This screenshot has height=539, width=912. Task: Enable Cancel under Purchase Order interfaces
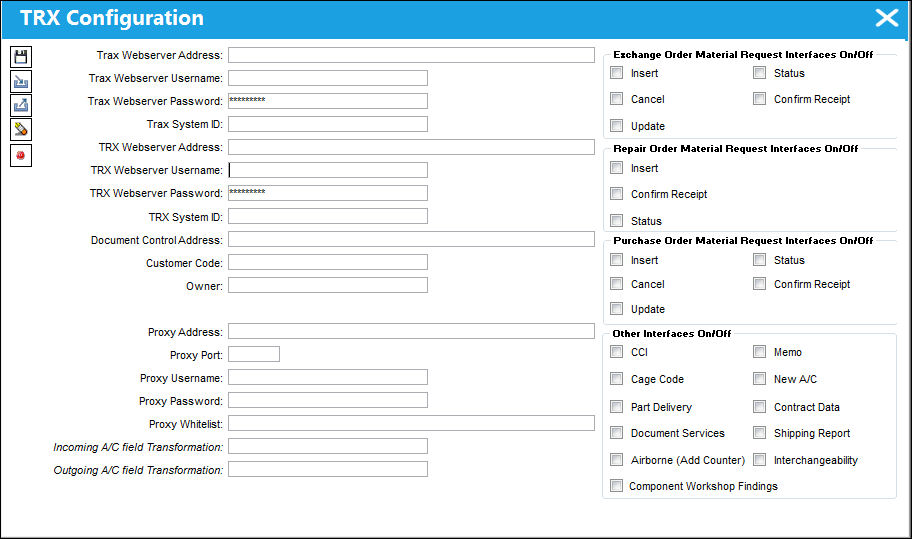point(617,284)
